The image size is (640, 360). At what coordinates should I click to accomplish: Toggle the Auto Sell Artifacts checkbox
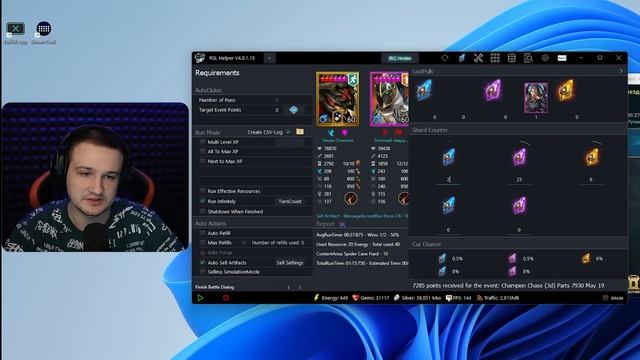point(202,262)
